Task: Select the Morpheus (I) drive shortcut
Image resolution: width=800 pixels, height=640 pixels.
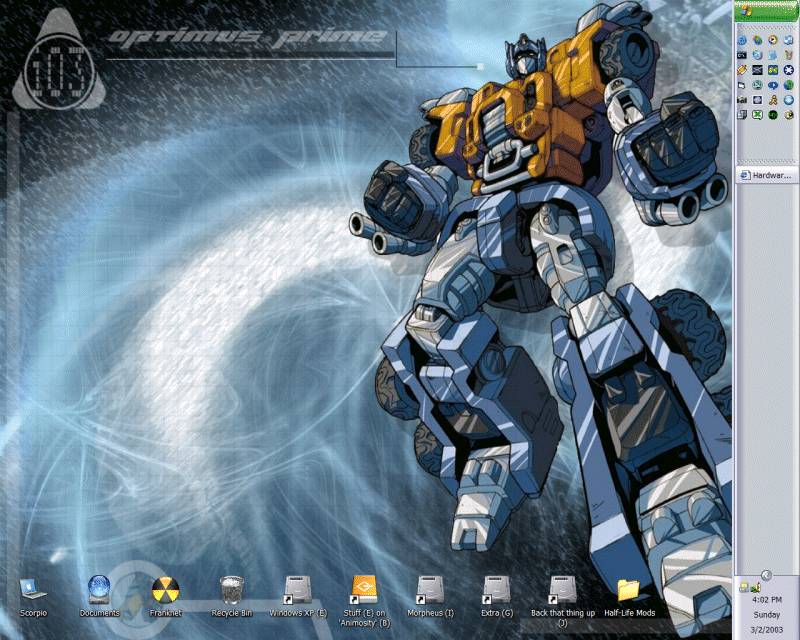Action: click(x=430, y=590)
